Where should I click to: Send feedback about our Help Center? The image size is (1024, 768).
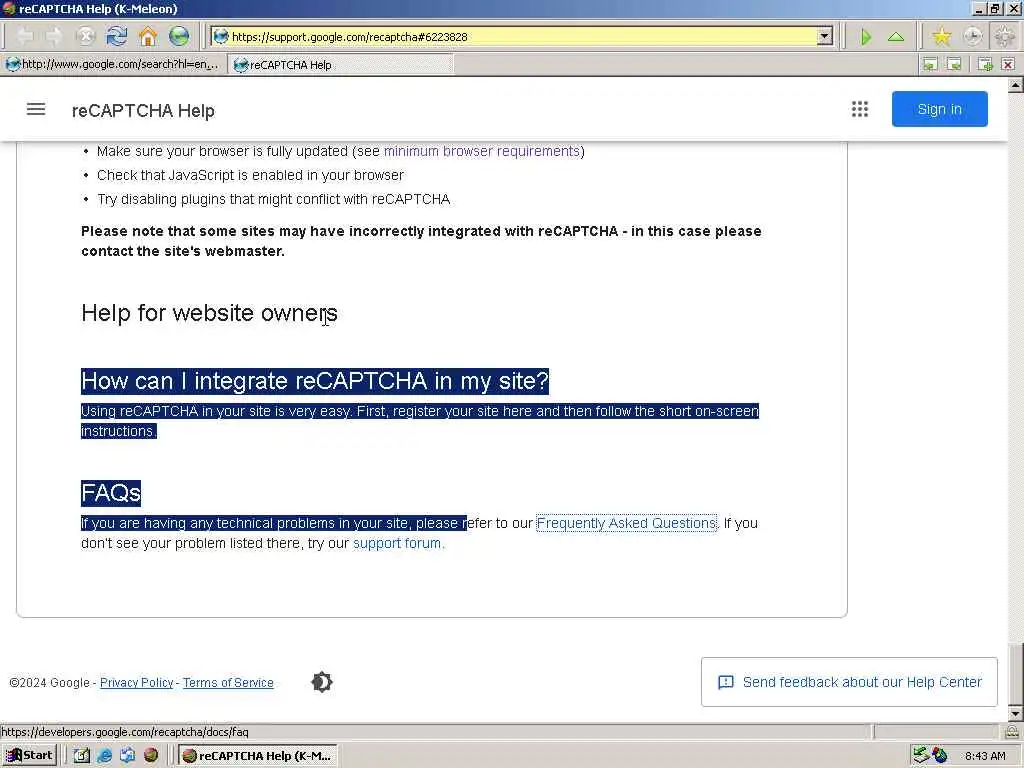(x=850, y=682)
